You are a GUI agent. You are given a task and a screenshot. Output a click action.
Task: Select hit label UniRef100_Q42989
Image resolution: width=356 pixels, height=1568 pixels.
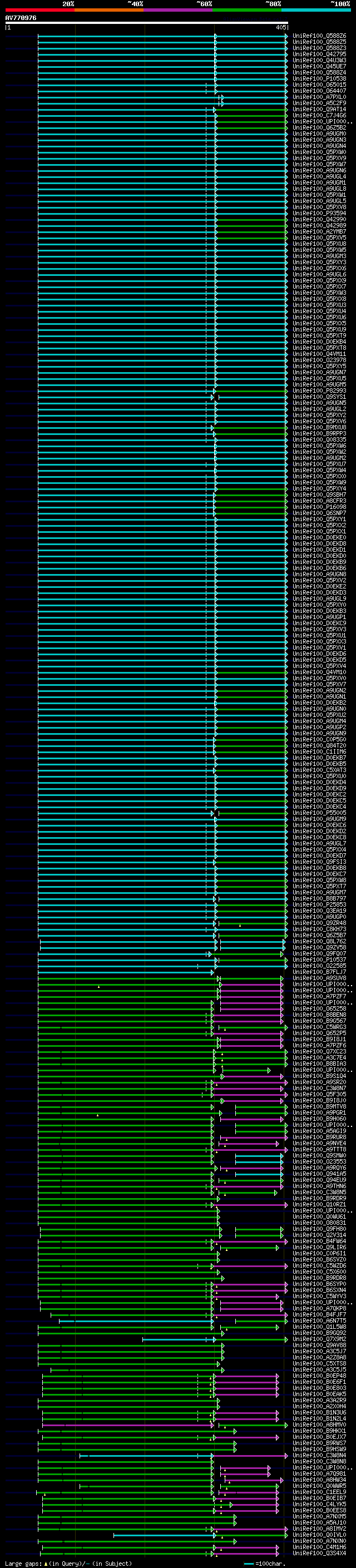[x=319, y=226]
